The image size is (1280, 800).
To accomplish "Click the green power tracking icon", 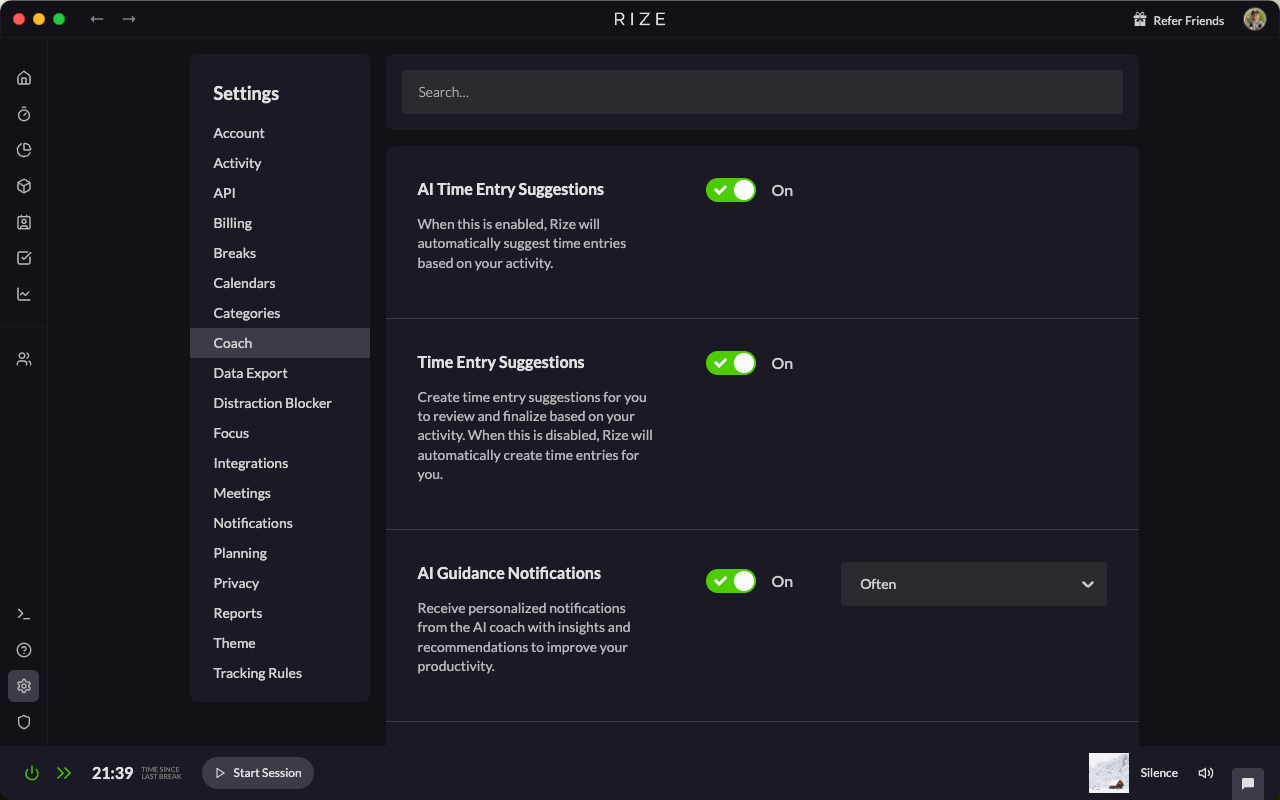I will click(x=32, y=773).
